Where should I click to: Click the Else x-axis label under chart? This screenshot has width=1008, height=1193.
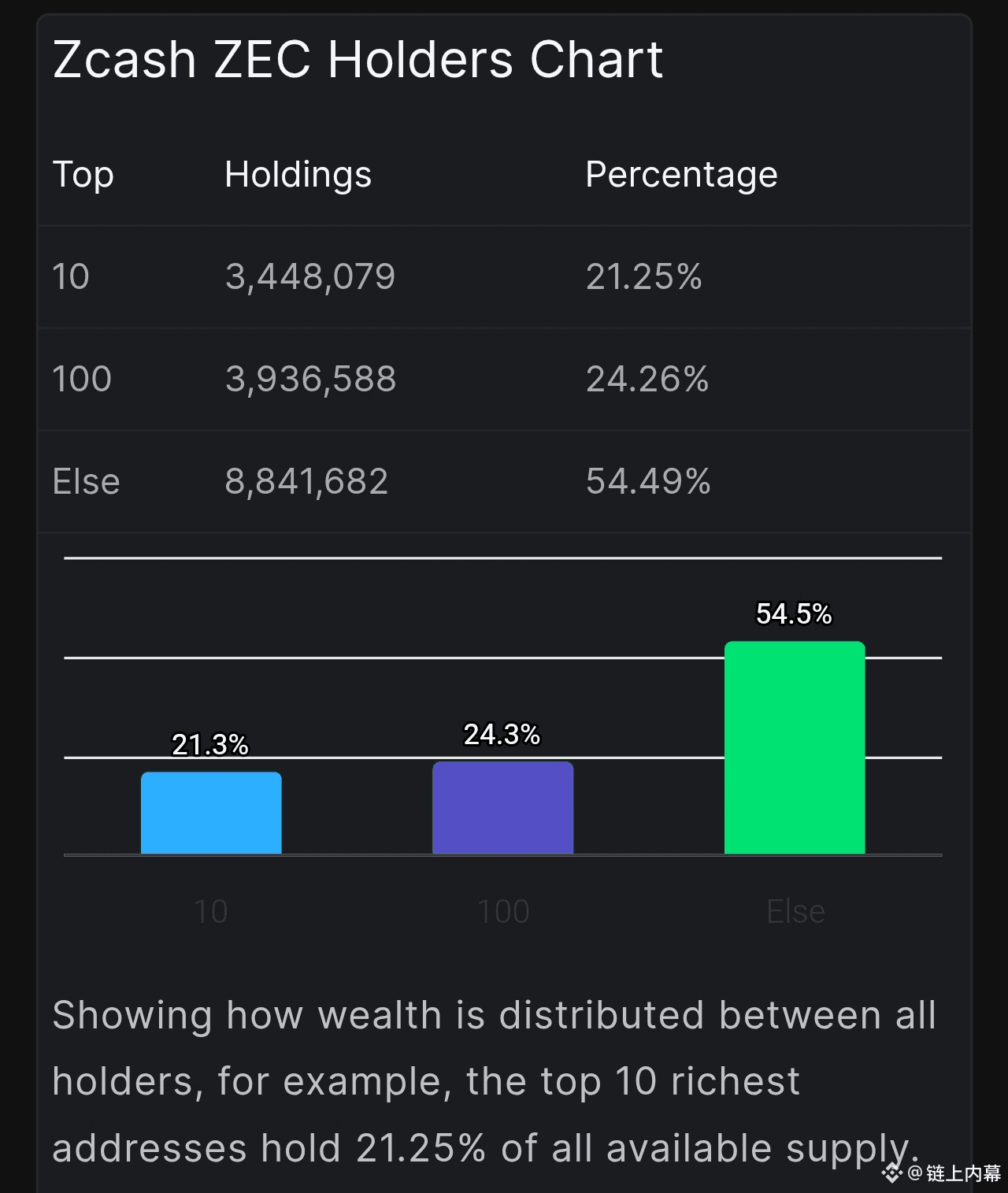pyautogui.click(x=795, y=912)
